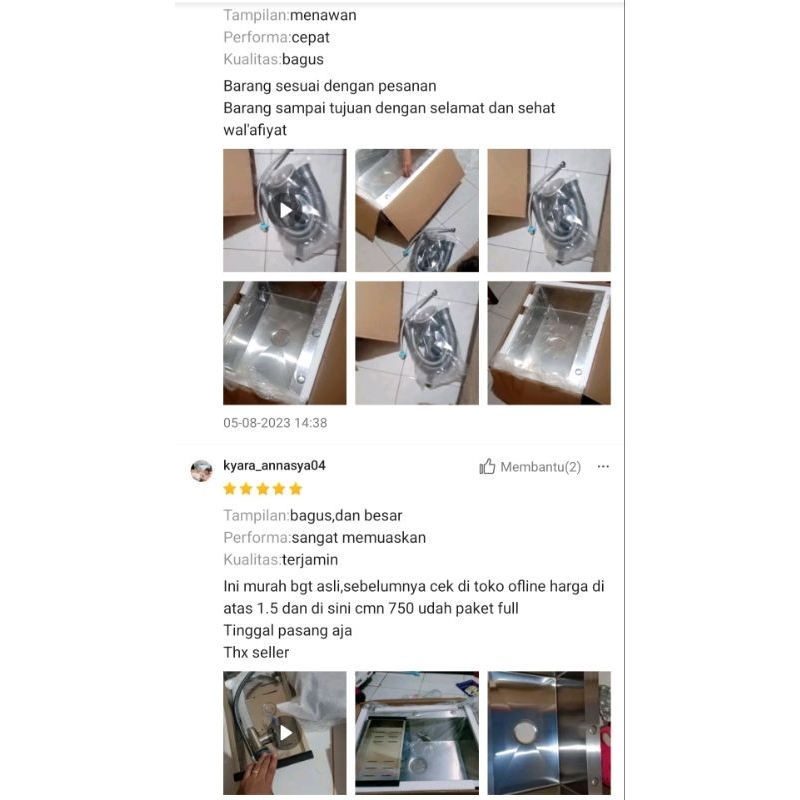Like kyara_annasya04's review with thumbs-up icon
The image size is (800, 800).
(x=487, y=466)
